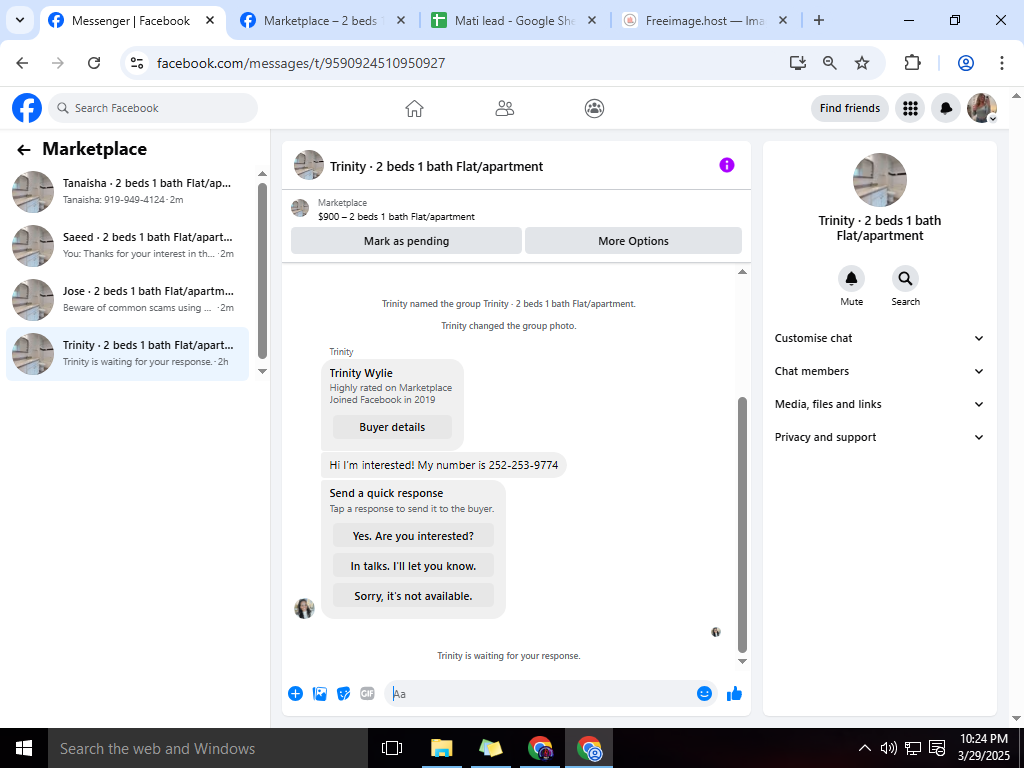1024x768 pixels.
Task: Click Mark as pending button
Action: coord(406,241)
